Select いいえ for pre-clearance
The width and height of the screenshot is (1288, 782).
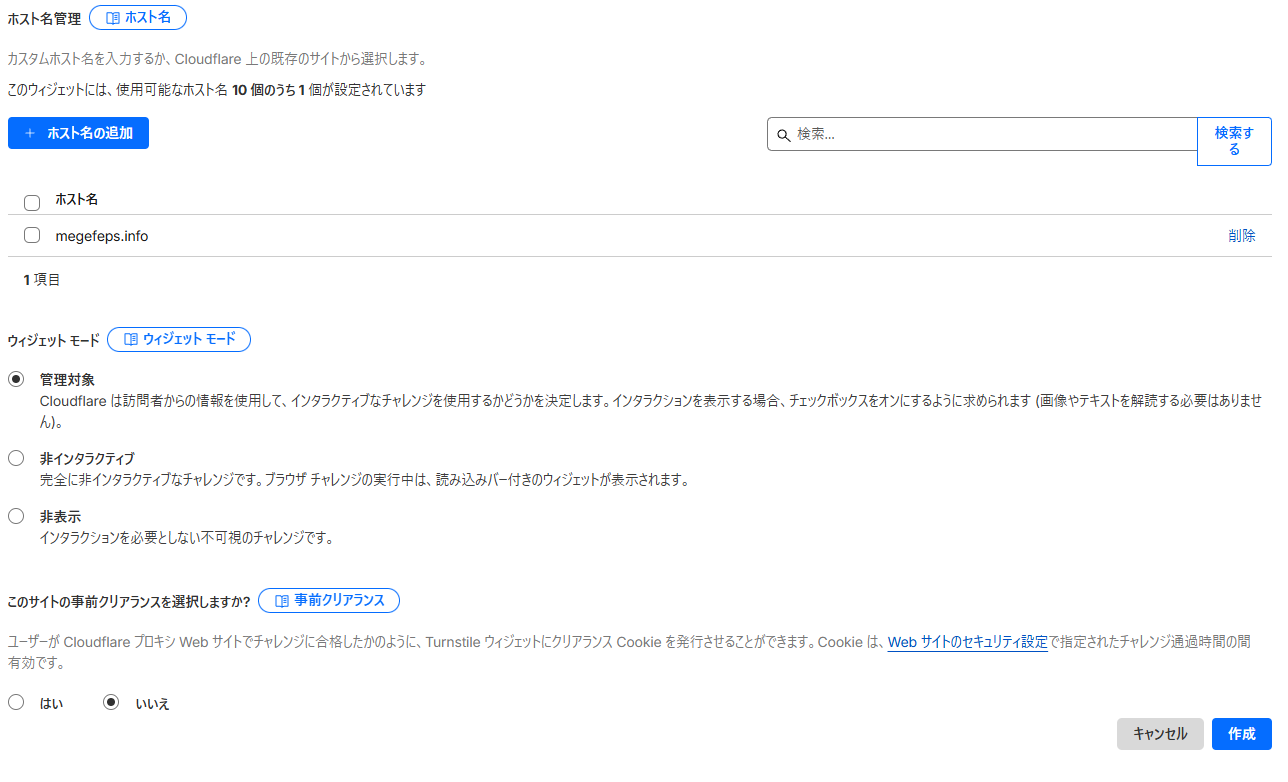point(112,703)
